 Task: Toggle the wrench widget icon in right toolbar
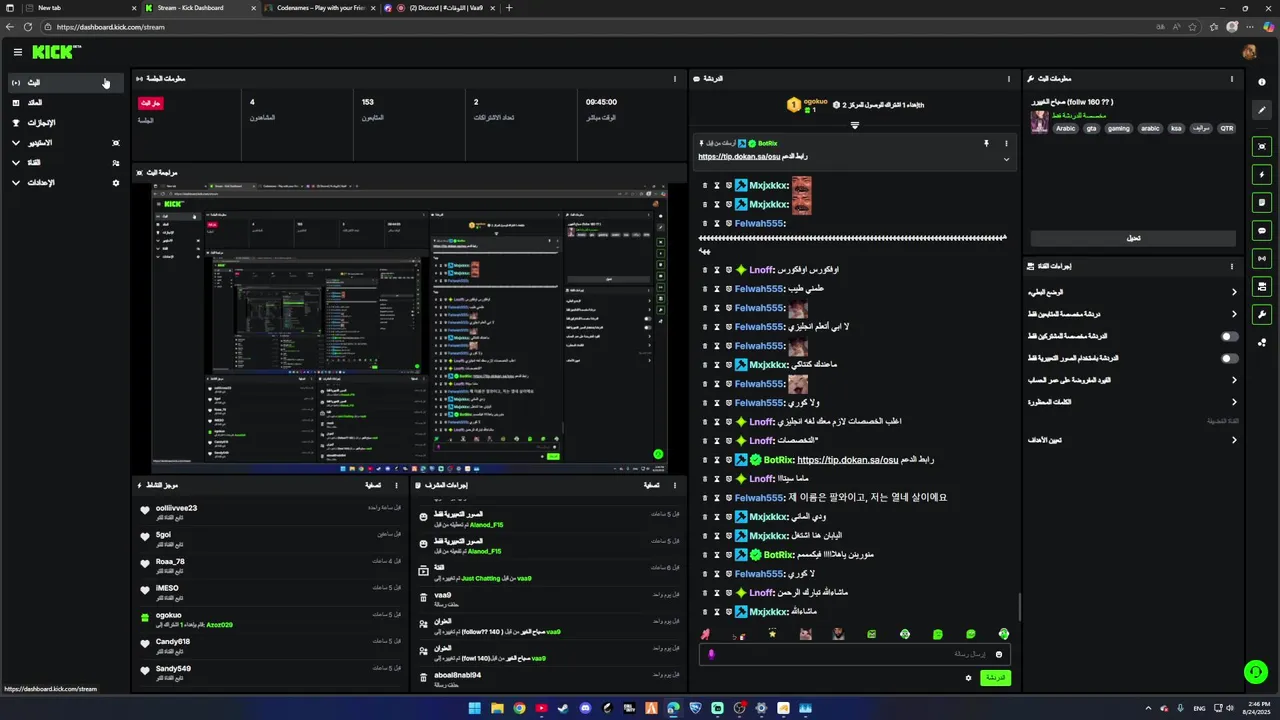point(1262,315)
